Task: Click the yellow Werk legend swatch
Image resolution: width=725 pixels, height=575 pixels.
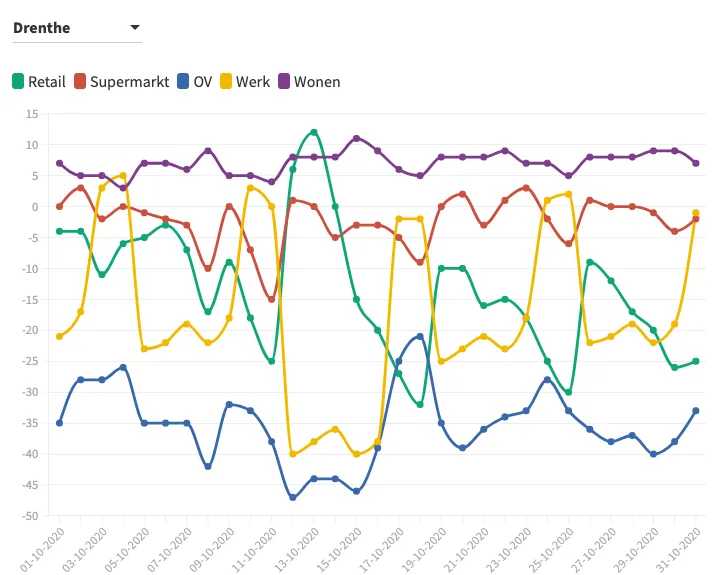Action: tap(226, 81)
